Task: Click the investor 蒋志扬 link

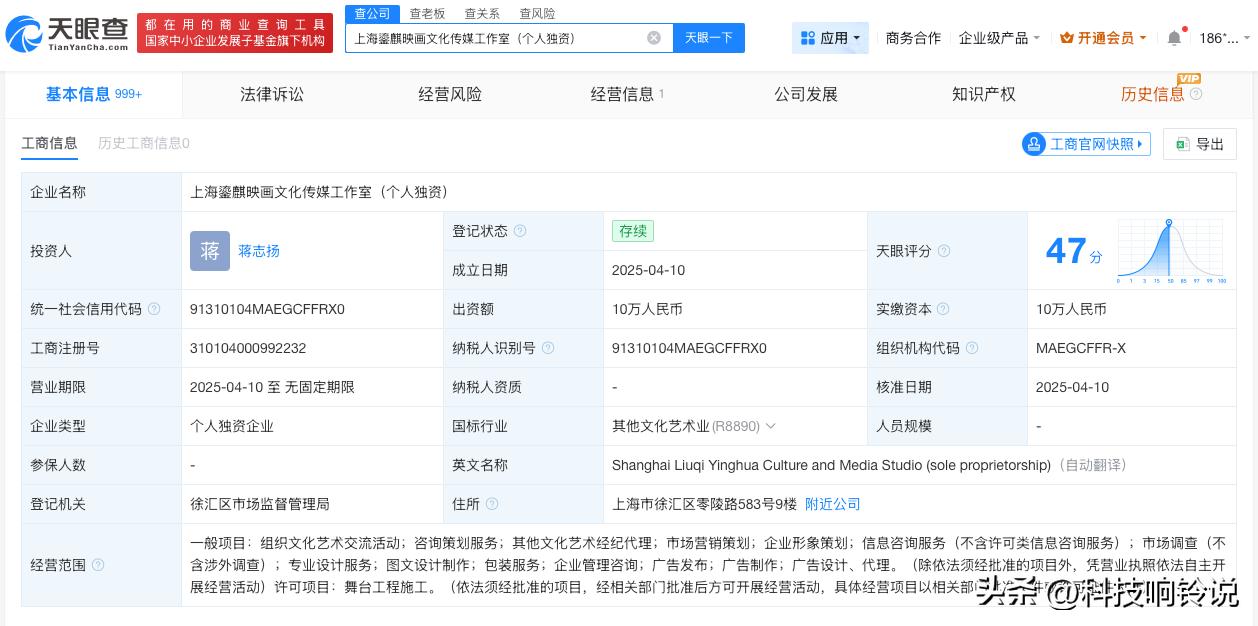Action: [259, 251]
